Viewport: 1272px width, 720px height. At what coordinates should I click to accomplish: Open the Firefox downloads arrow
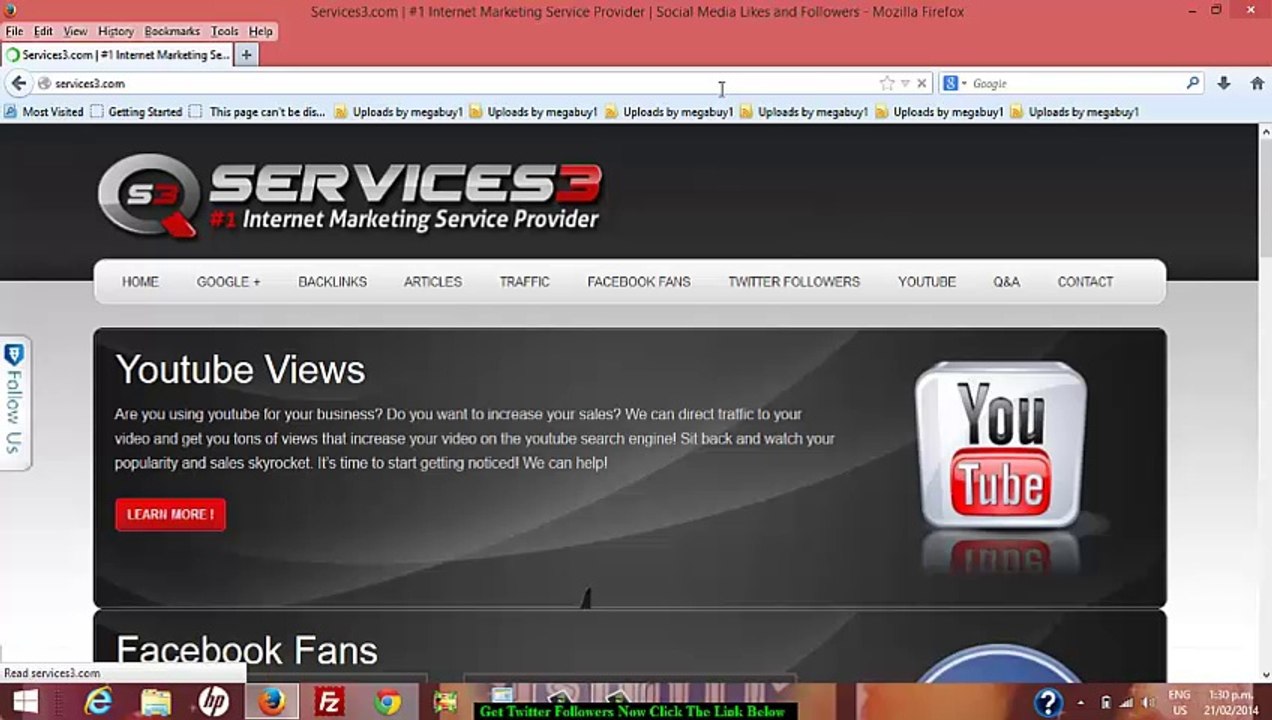point(1223,84)
